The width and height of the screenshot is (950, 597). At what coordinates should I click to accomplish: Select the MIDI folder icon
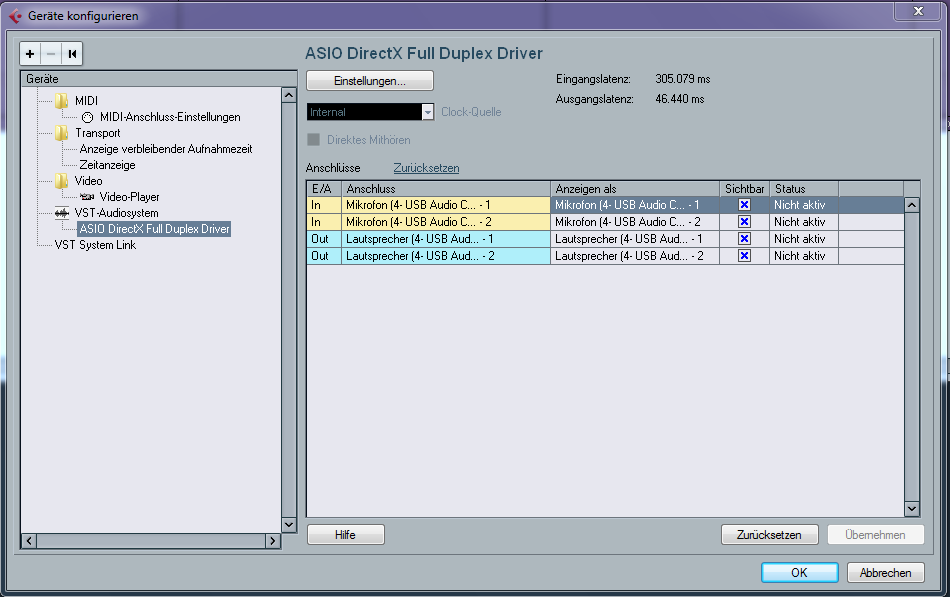point(61,101)
